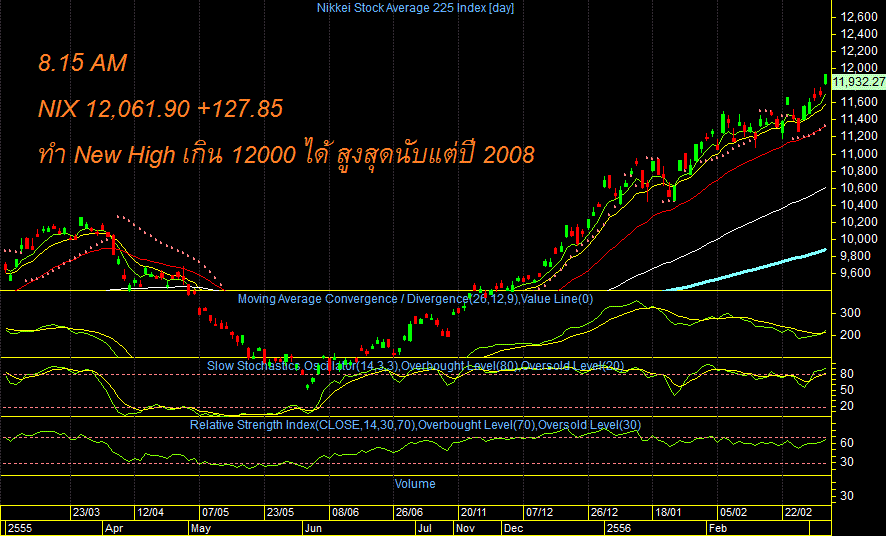Viewport: 886px width, 536px height.
Task: Click the 10,000 price axis label
Action: 859,239
